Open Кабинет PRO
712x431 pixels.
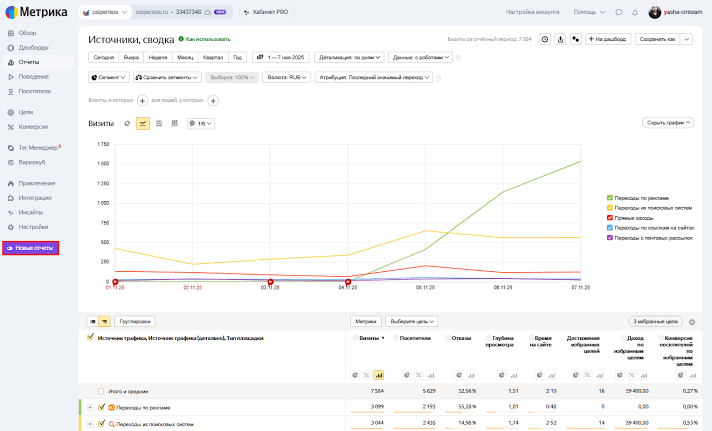266,12
